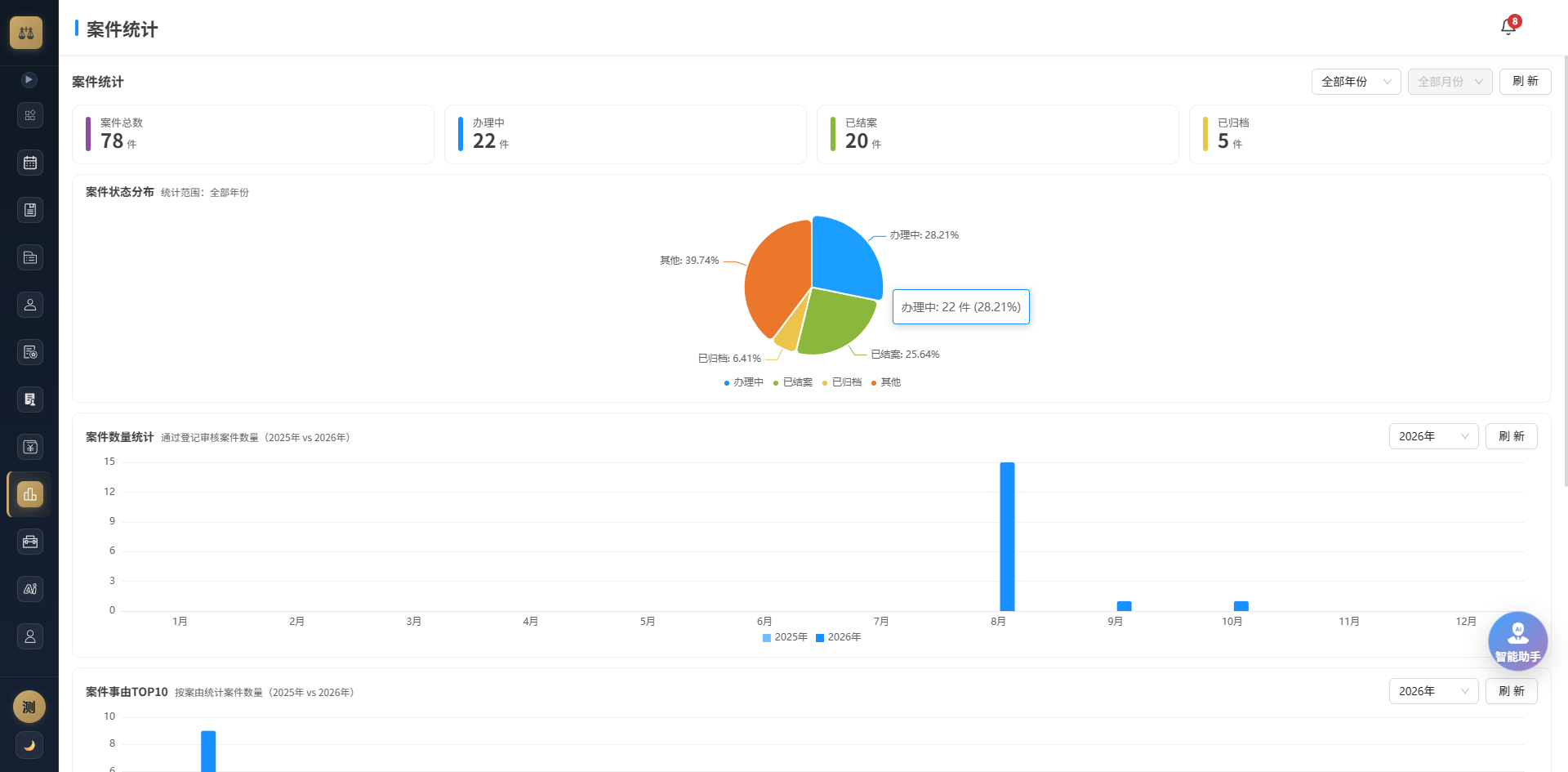Select the bar chart statistics icon
Screen dimensions: 1568x772
coord(30,494)
